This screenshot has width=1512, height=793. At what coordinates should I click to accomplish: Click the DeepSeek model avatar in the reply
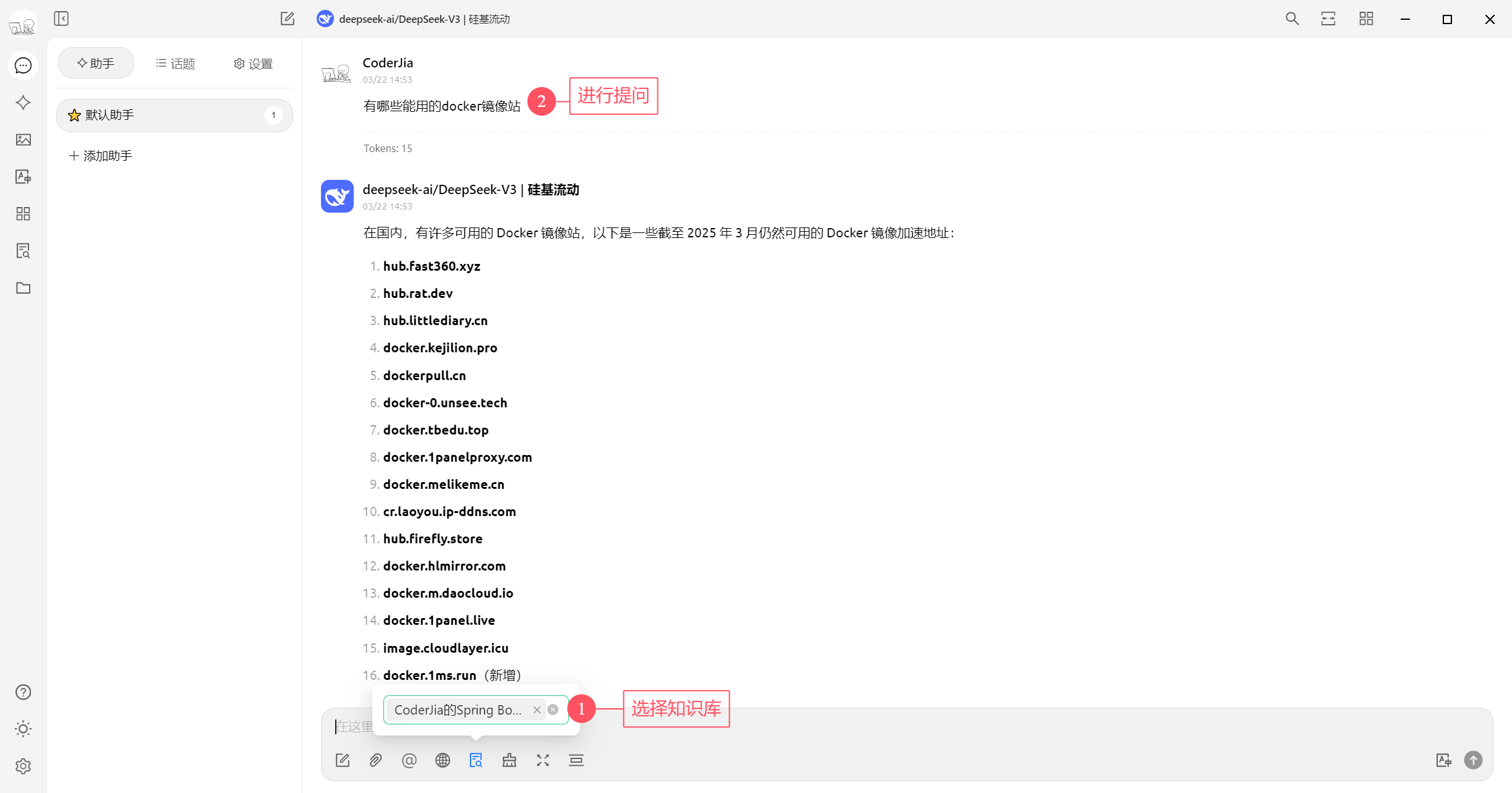point(337,196)
